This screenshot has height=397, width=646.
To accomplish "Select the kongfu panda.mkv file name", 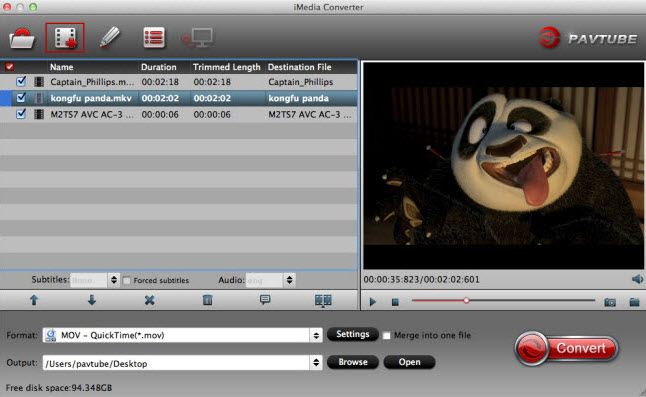I will [x=91, y=98].
